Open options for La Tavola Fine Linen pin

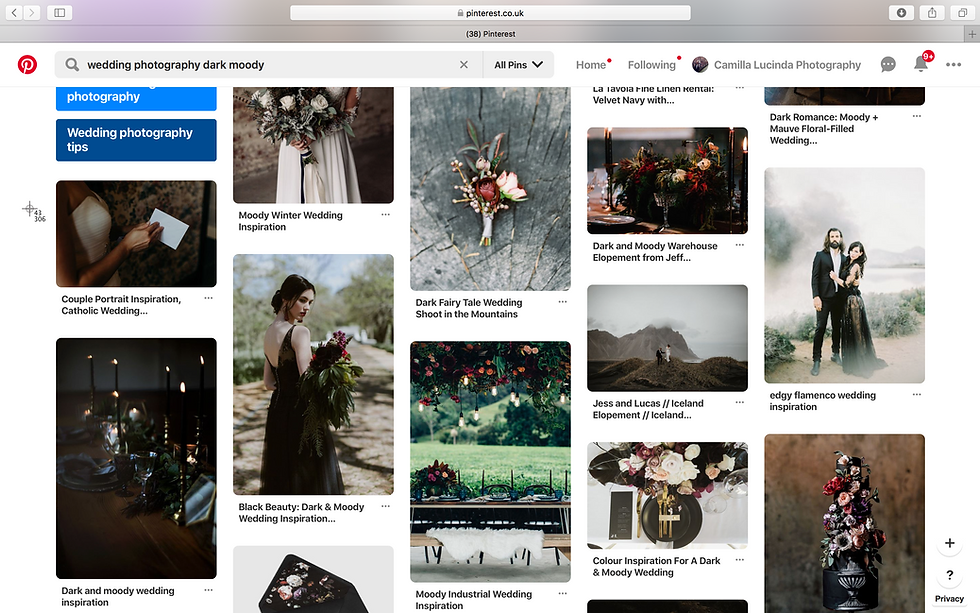[740, 88]
